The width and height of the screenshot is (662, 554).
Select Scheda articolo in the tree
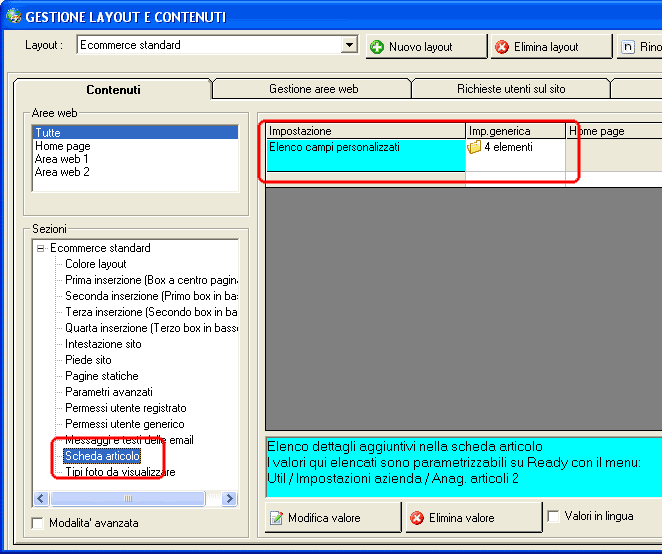tap(102, 456)
